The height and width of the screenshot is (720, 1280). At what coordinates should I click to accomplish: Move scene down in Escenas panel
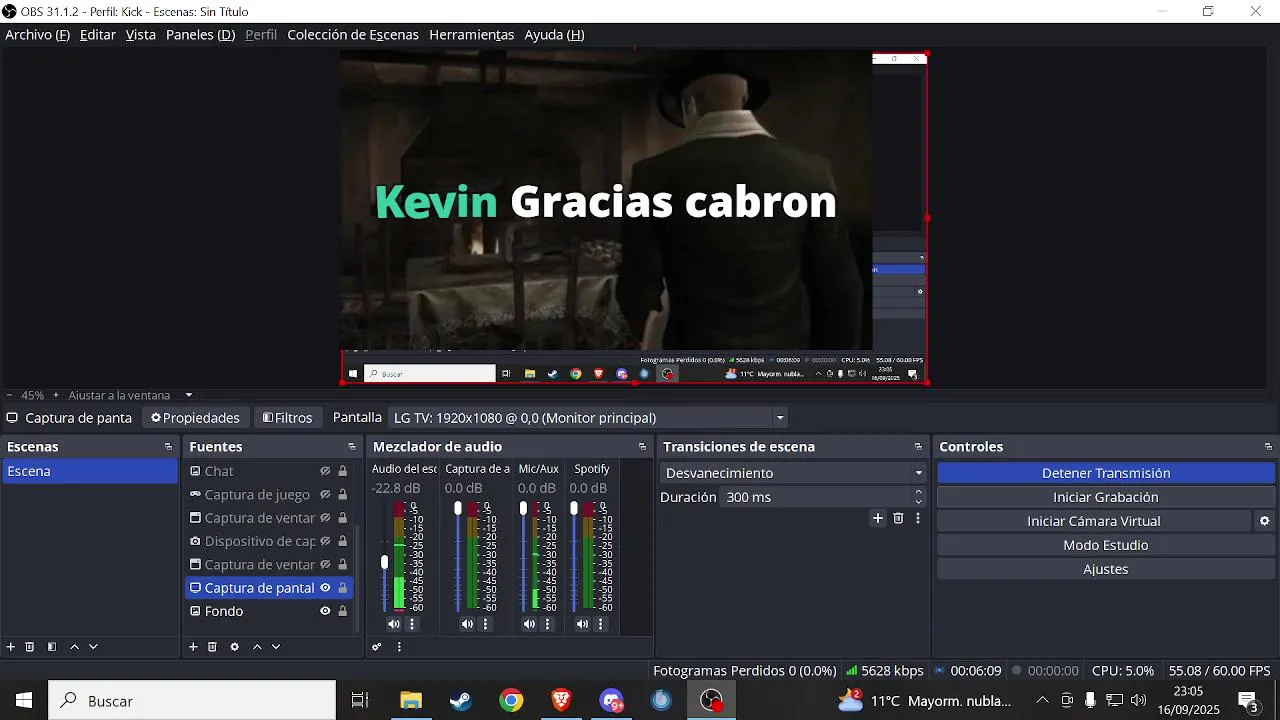[93, 647]
